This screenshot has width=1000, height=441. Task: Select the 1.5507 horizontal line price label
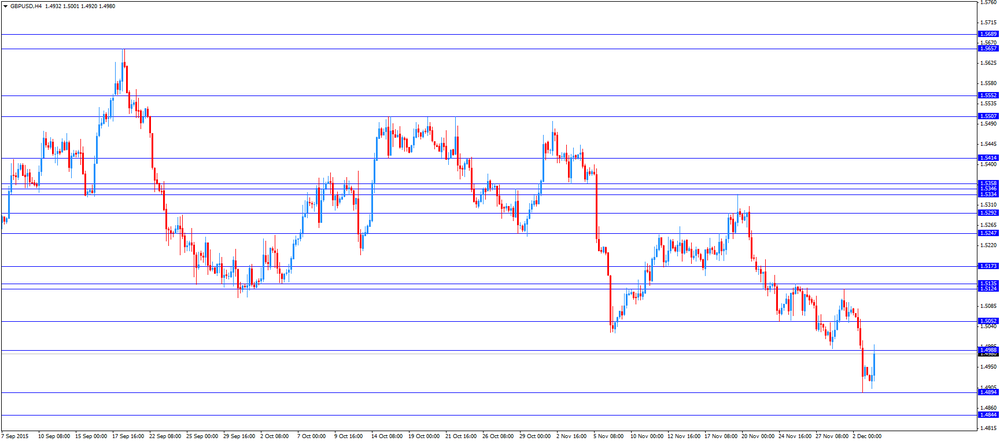point(987,116)
